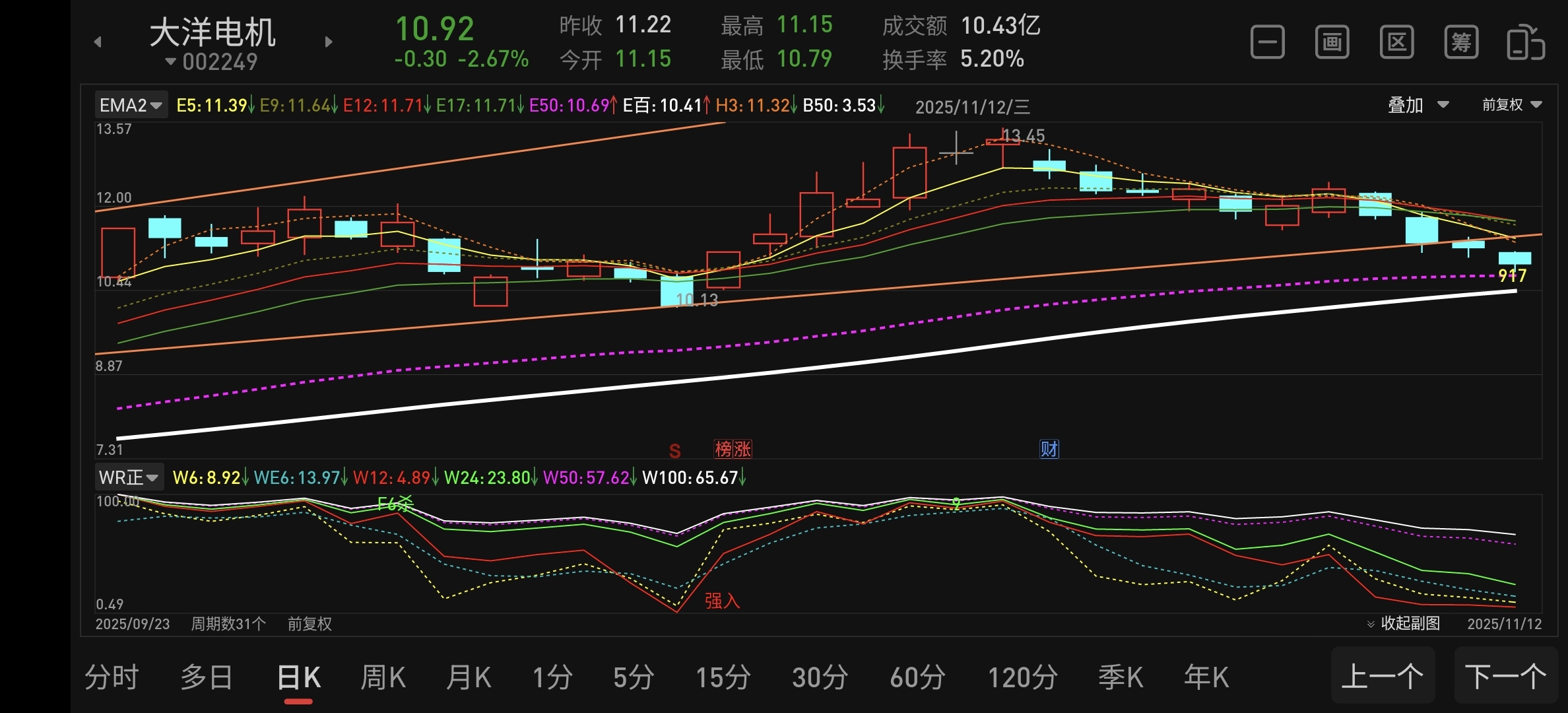
Task: Expand stock code 002249 selector
Action: pos(211,62)
